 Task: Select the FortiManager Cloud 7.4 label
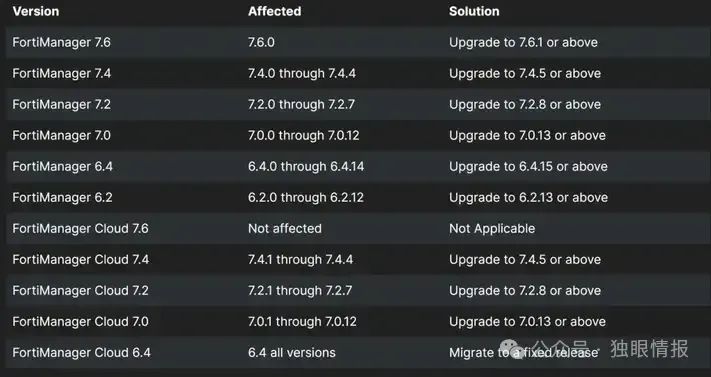click(x=81, y=259)
